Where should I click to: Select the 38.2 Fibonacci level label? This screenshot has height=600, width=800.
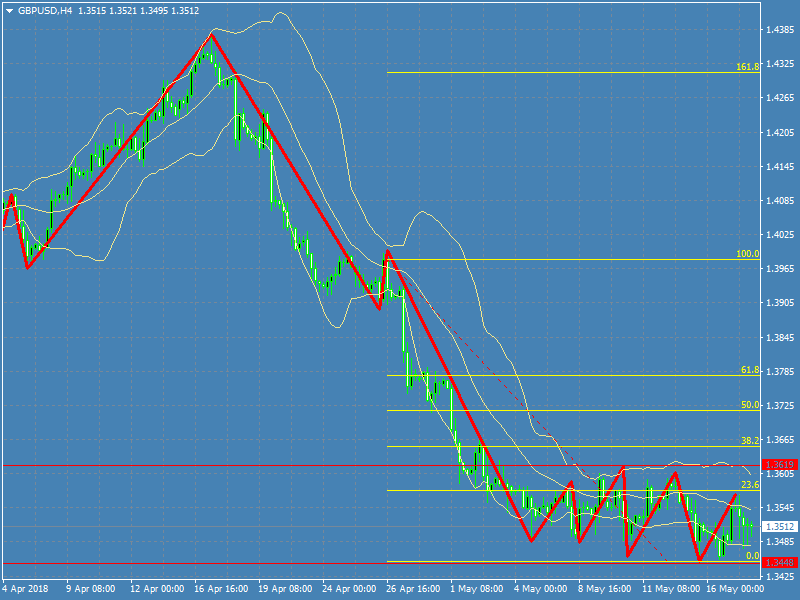749,440
